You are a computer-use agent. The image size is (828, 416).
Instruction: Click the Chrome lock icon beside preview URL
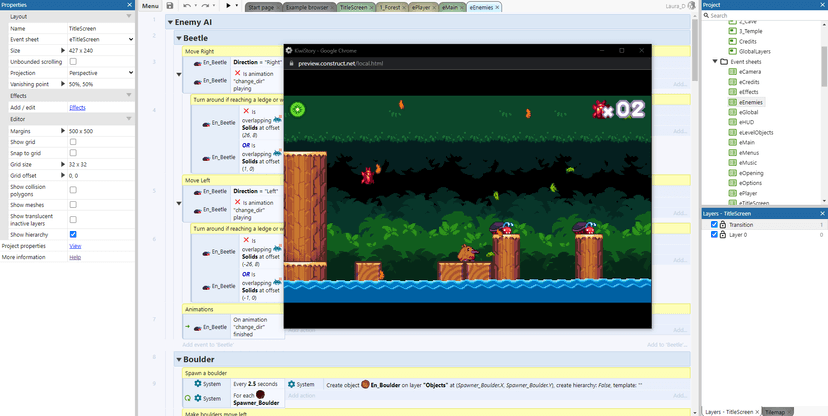click(292, 63)
